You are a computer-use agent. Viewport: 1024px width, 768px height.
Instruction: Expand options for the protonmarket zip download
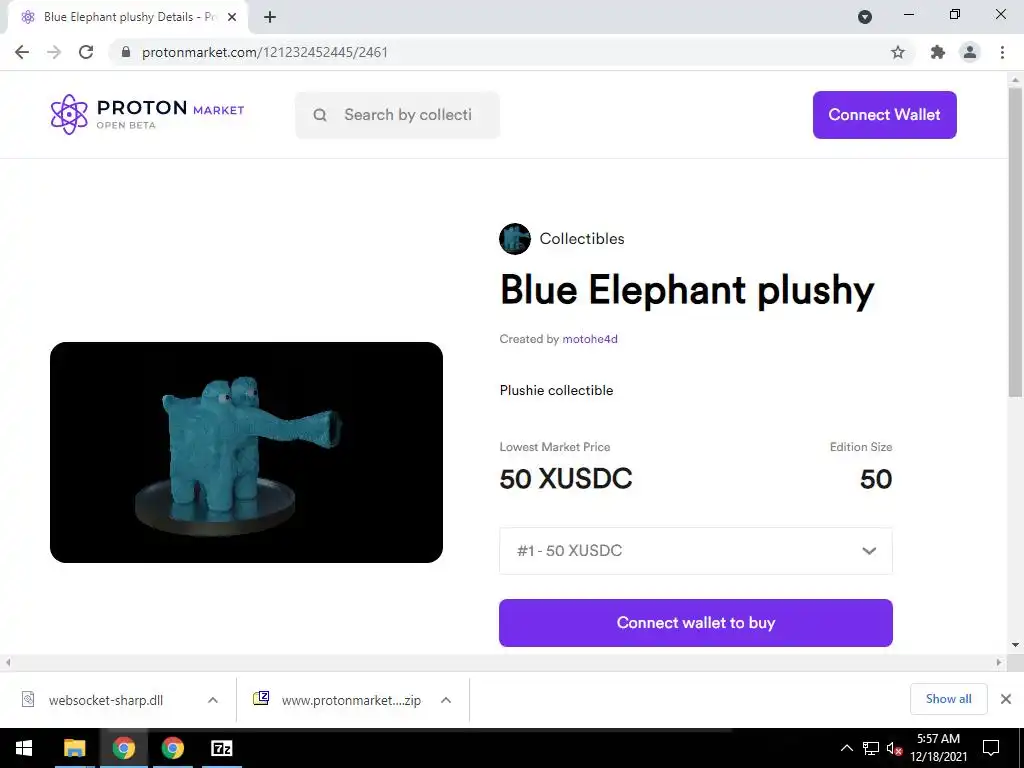446,700
